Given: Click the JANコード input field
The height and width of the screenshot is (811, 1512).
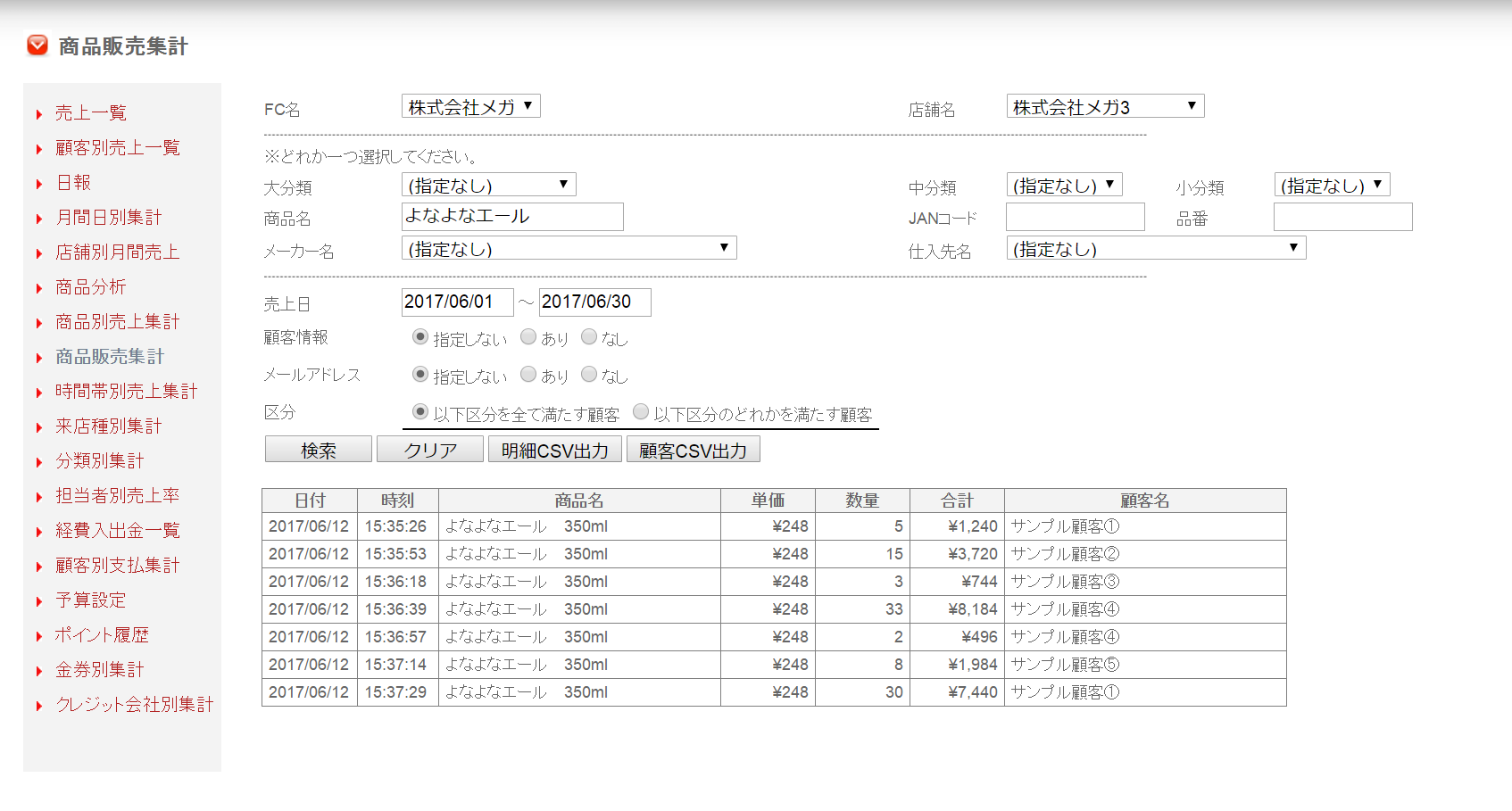Looking at the screenshot, I should (x=1076, y=217).
